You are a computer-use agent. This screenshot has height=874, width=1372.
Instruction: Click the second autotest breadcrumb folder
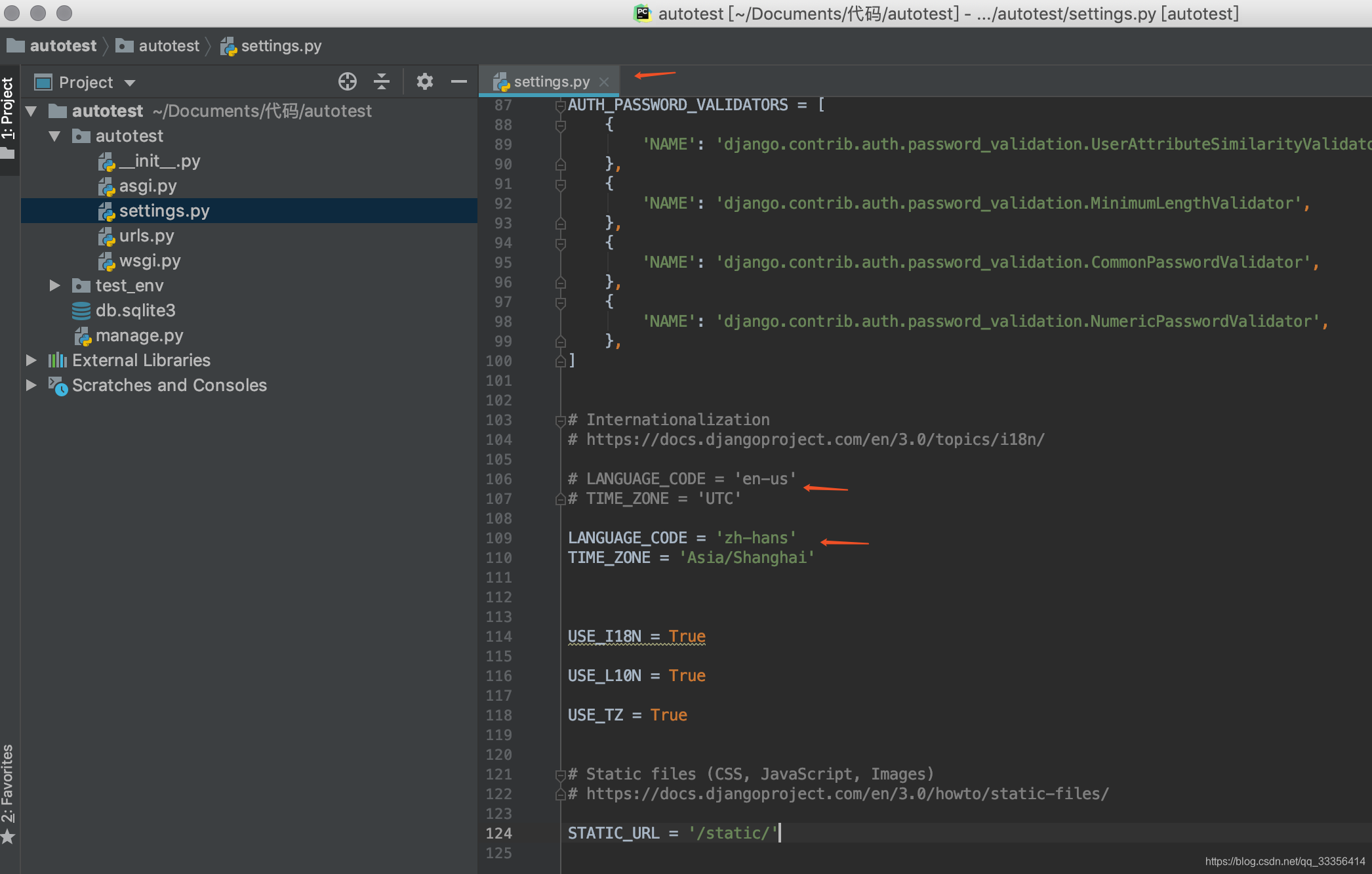(157, 46)
